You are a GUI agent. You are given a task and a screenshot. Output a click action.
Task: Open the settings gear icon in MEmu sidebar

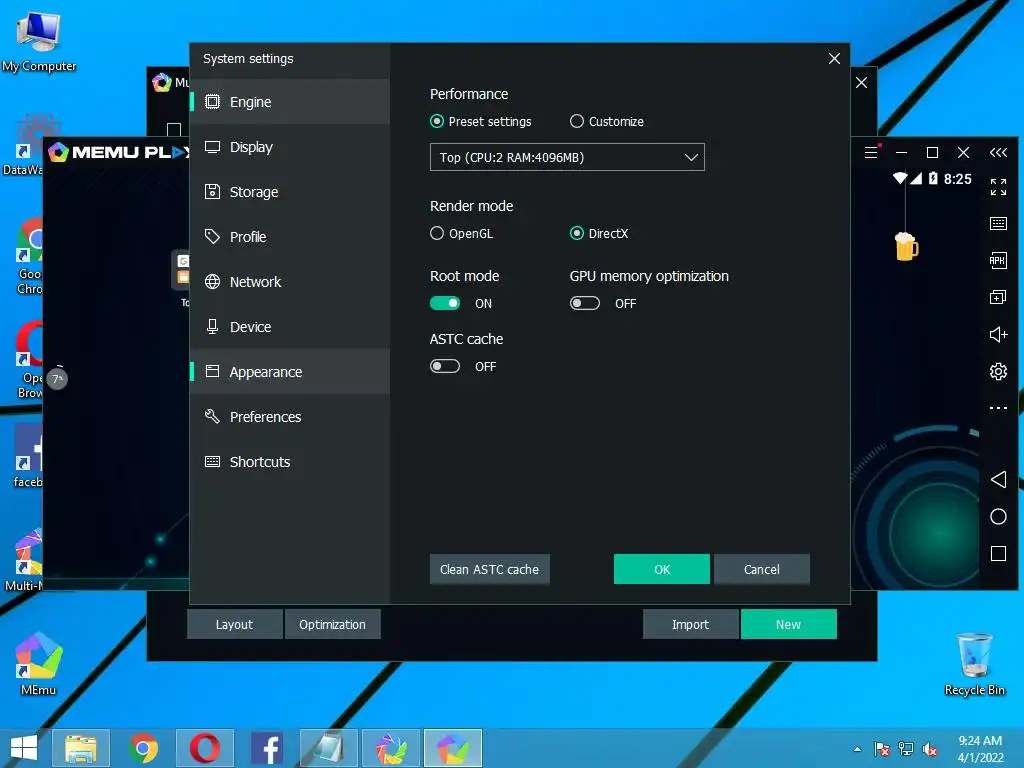pos(998,372)
